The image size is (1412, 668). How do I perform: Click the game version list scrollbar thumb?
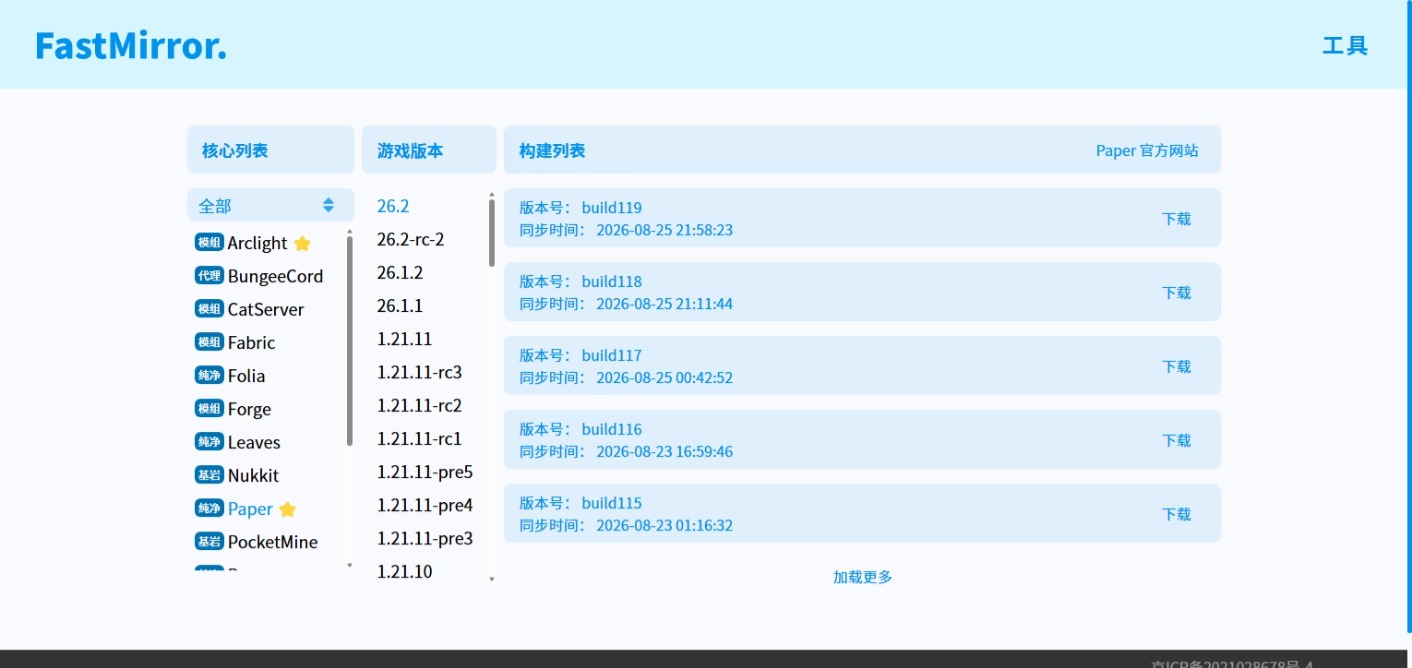492,233
